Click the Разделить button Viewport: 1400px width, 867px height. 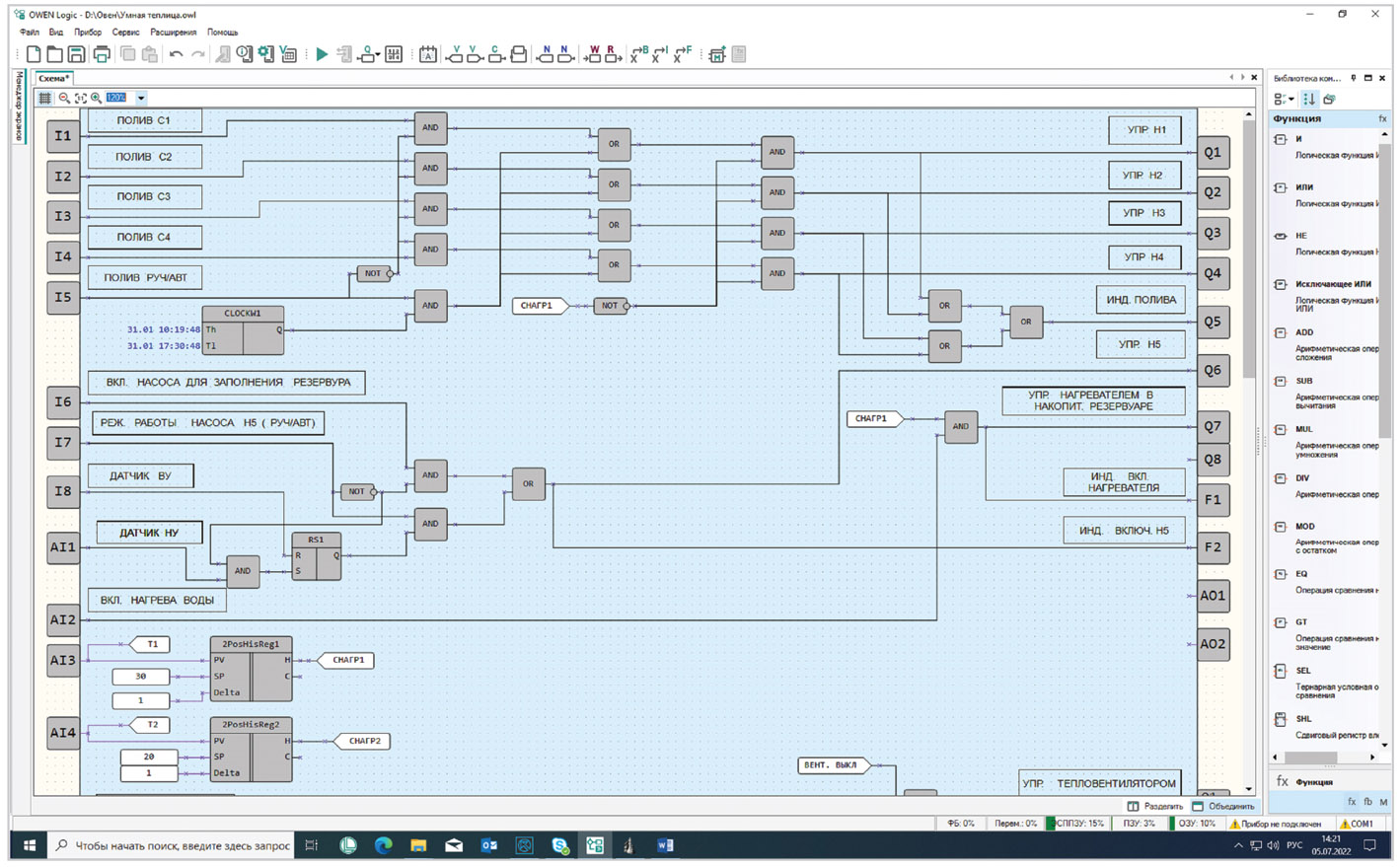1155,806
